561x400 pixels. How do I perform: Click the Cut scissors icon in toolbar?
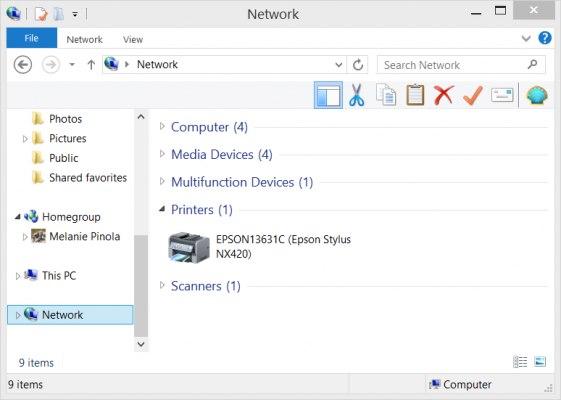coord(357,95)
